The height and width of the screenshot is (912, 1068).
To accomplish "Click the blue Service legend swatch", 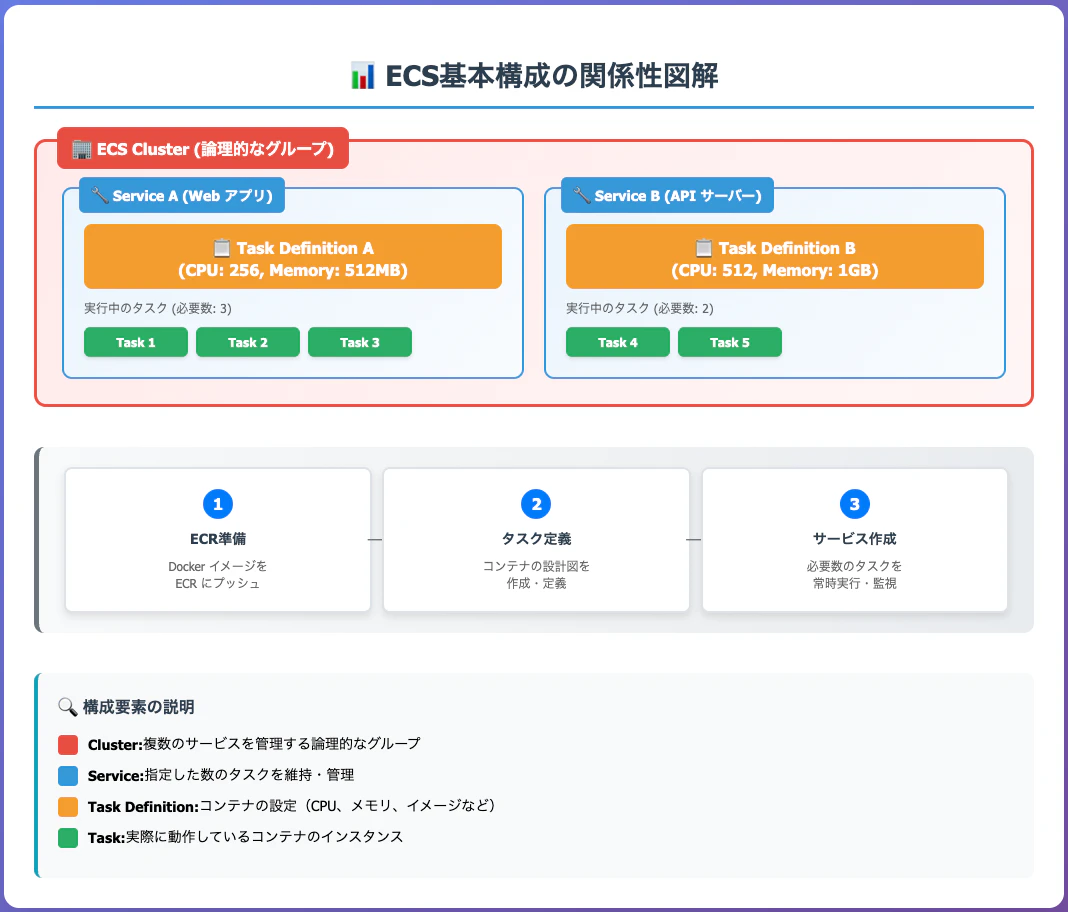I will (x=68, y=776).
